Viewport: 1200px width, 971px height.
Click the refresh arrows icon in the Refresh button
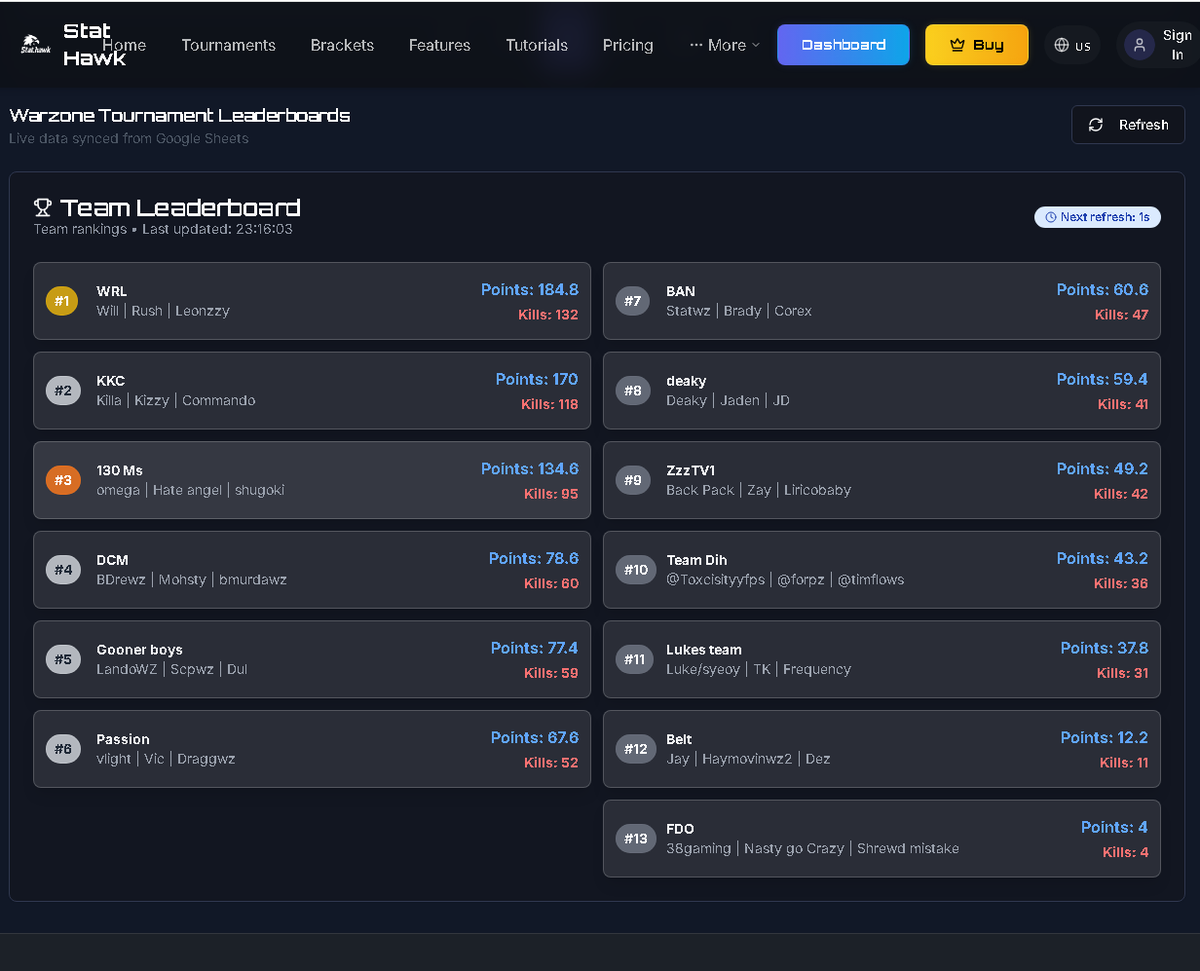click(1096, 124)
